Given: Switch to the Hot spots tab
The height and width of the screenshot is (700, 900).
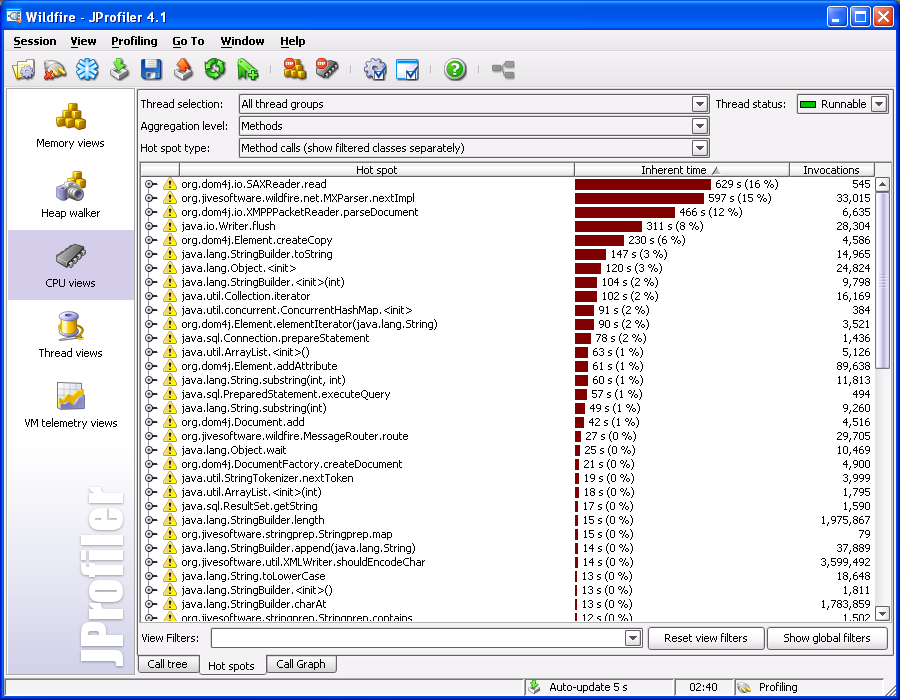Looking at the screenshot, I should click(x=231, y=666).
